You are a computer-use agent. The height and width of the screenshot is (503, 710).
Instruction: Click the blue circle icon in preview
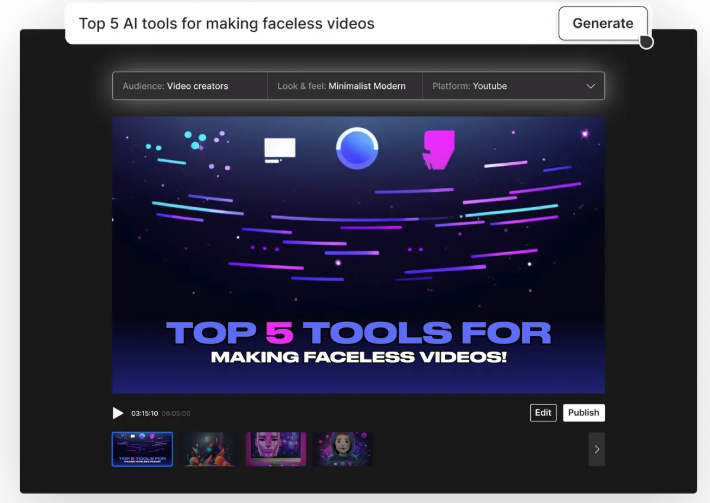click(357, 148)
